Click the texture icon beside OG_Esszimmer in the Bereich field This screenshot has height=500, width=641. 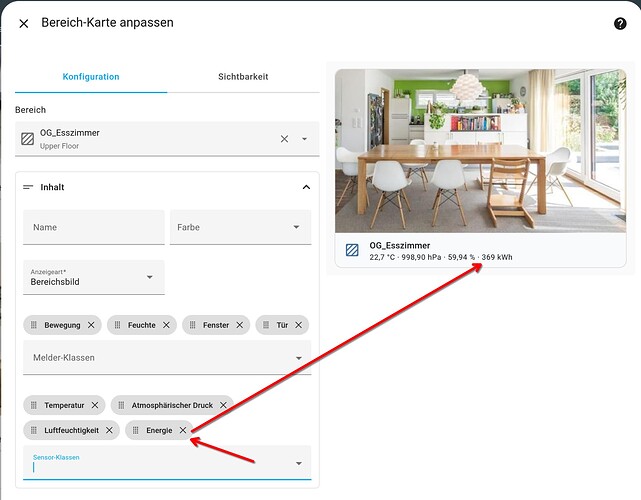(x=27, y=139)
